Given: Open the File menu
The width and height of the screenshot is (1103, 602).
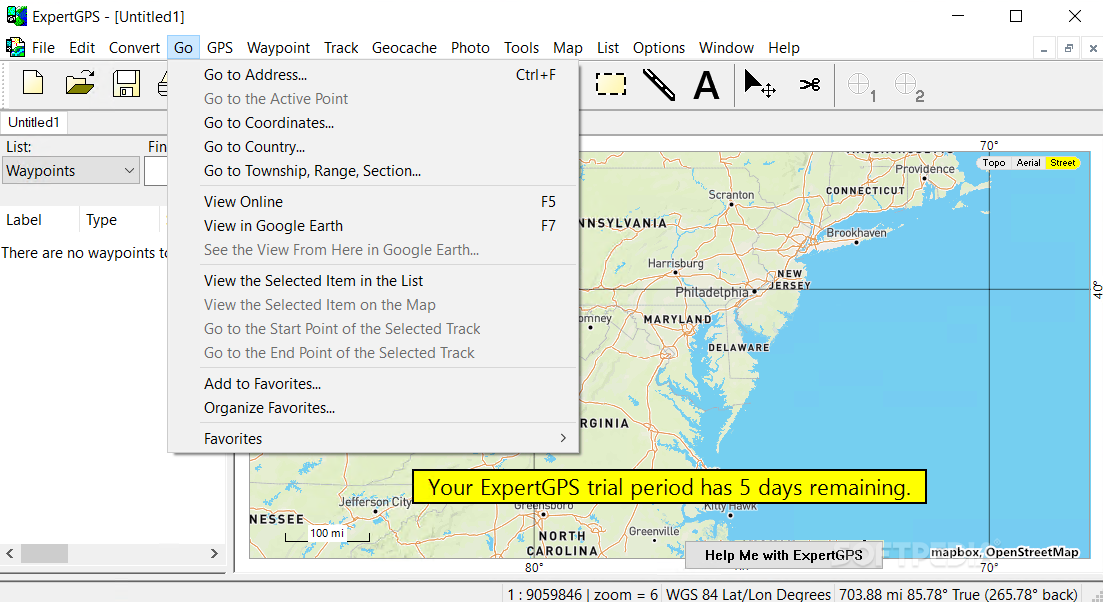Looking at the screenshot, I should click(x=43, y=48).
